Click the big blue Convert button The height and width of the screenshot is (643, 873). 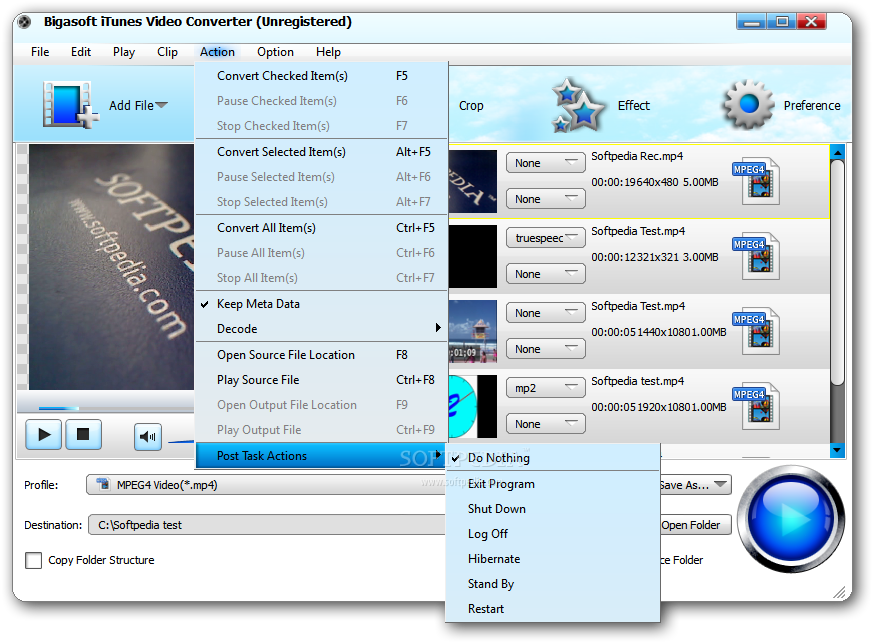pyautogui.click(x=791, y=519)
